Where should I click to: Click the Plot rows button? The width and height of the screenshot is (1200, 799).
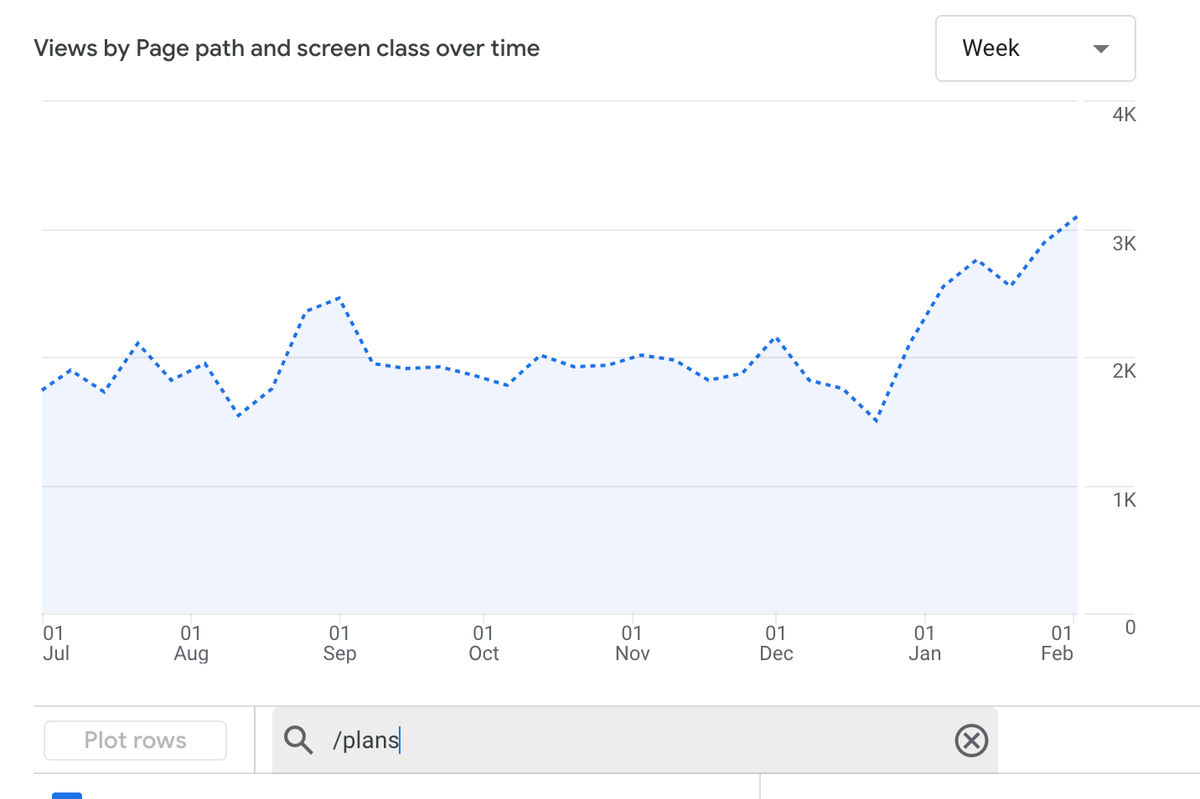click(135, 740)
